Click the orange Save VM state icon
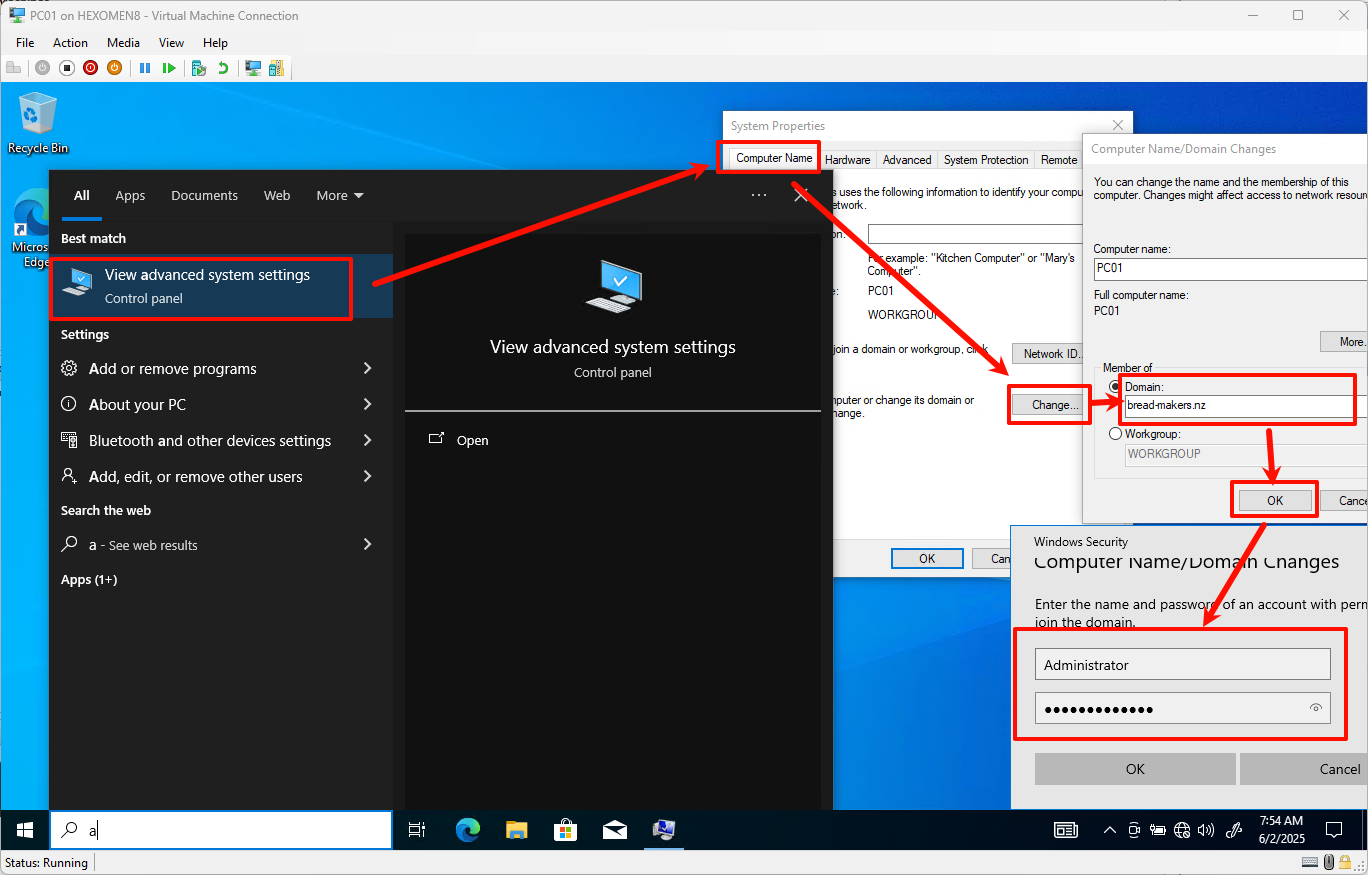 pyautogui.click(x=114, y=68)
